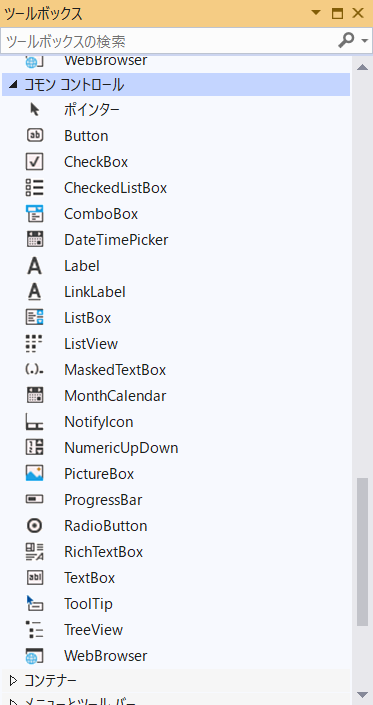Image resolution: width=373 pixels, height=705 pixels.
Task: Click the ListView control icon
Action: pos(35,344)
